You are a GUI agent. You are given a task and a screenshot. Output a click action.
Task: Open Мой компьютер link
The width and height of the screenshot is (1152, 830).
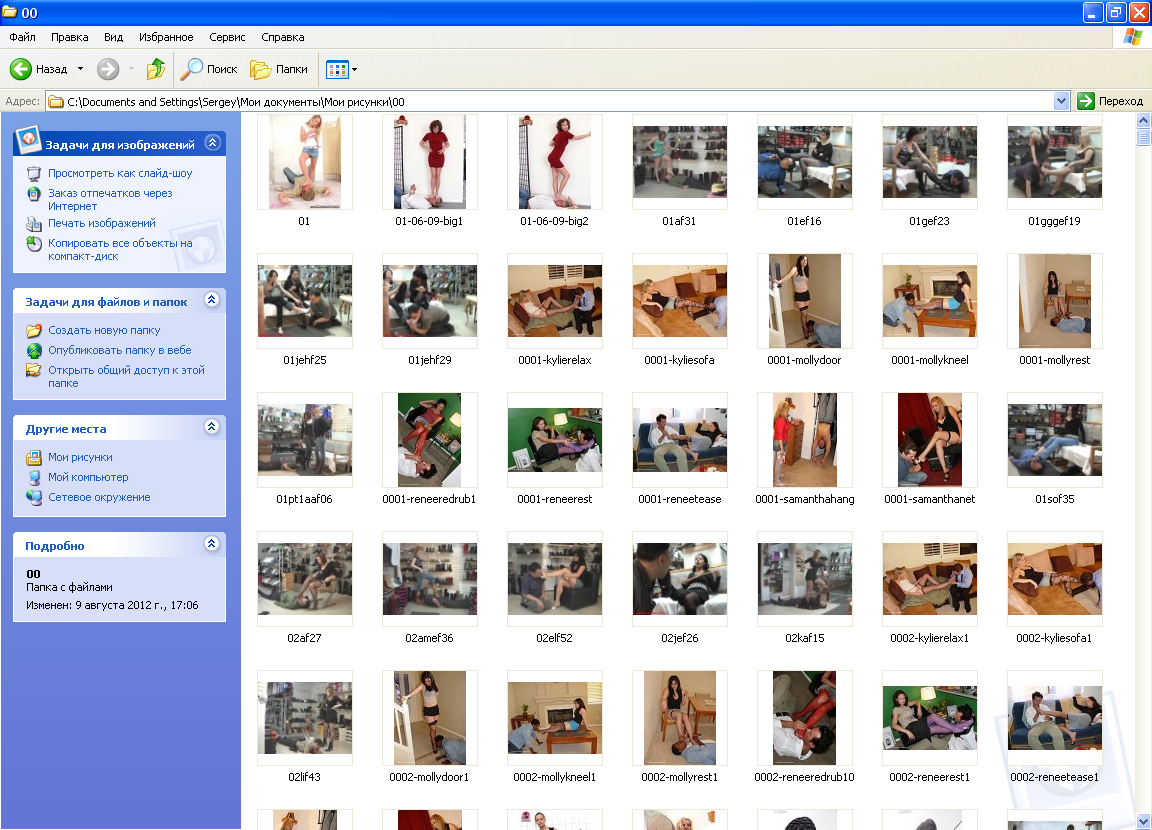[x=88, y=477]
